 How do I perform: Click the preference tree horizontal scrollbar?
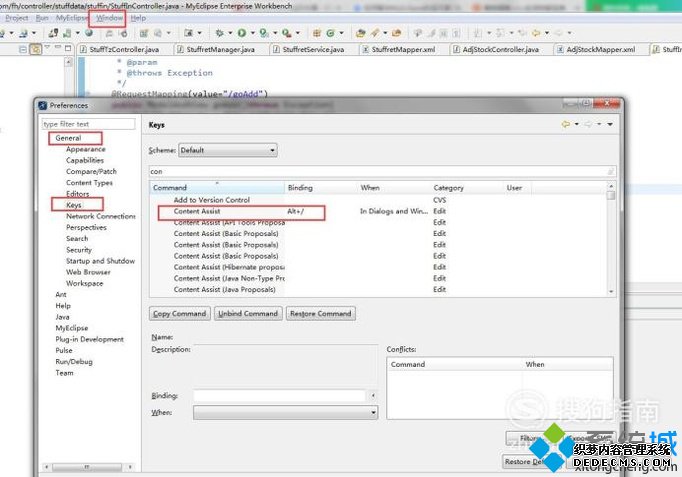tap(87, 467)
